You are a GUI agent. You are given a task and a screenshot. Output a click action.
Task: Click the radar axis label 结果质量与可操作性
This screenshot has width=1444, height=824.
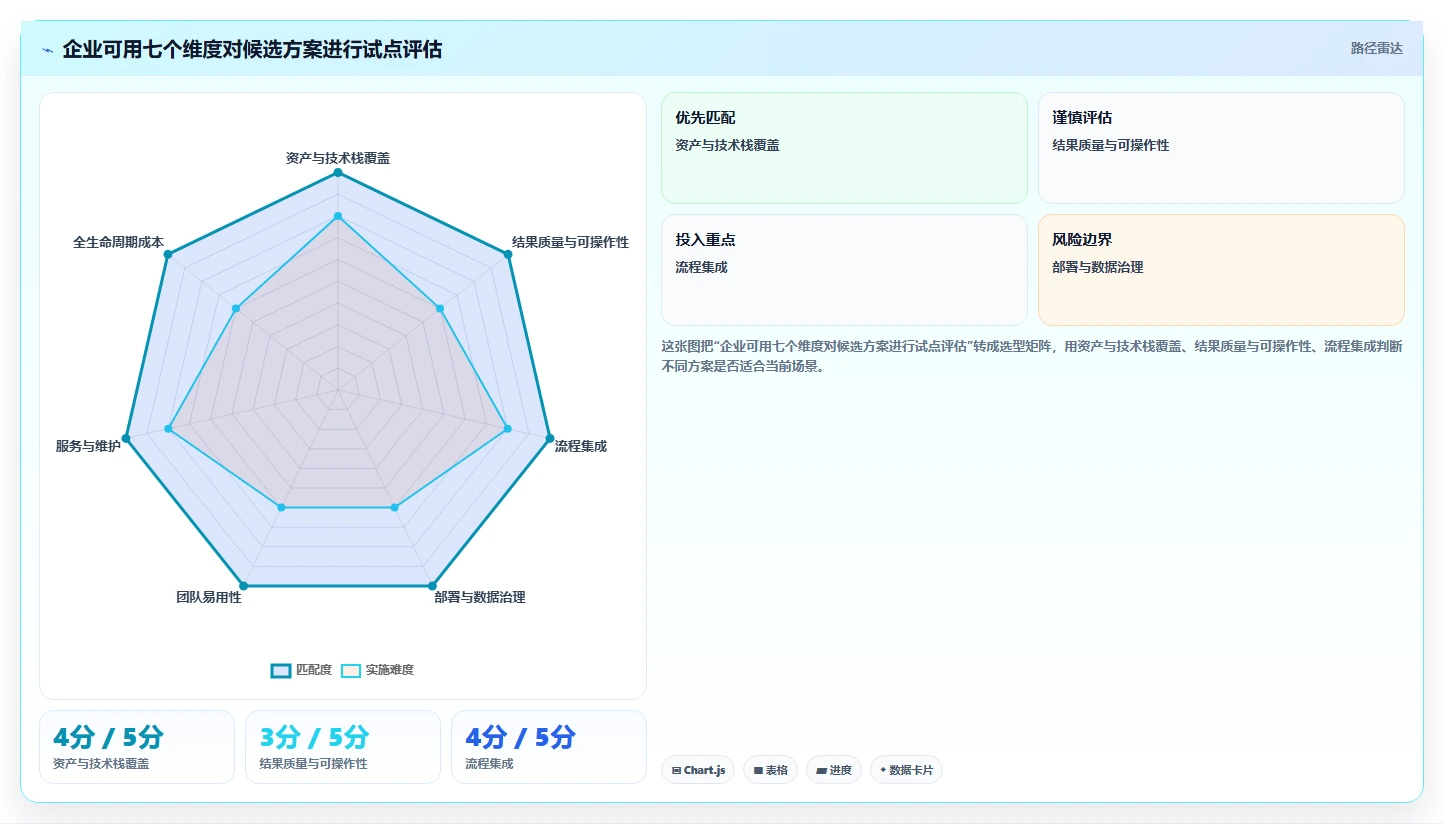click(x=570, y=242)
